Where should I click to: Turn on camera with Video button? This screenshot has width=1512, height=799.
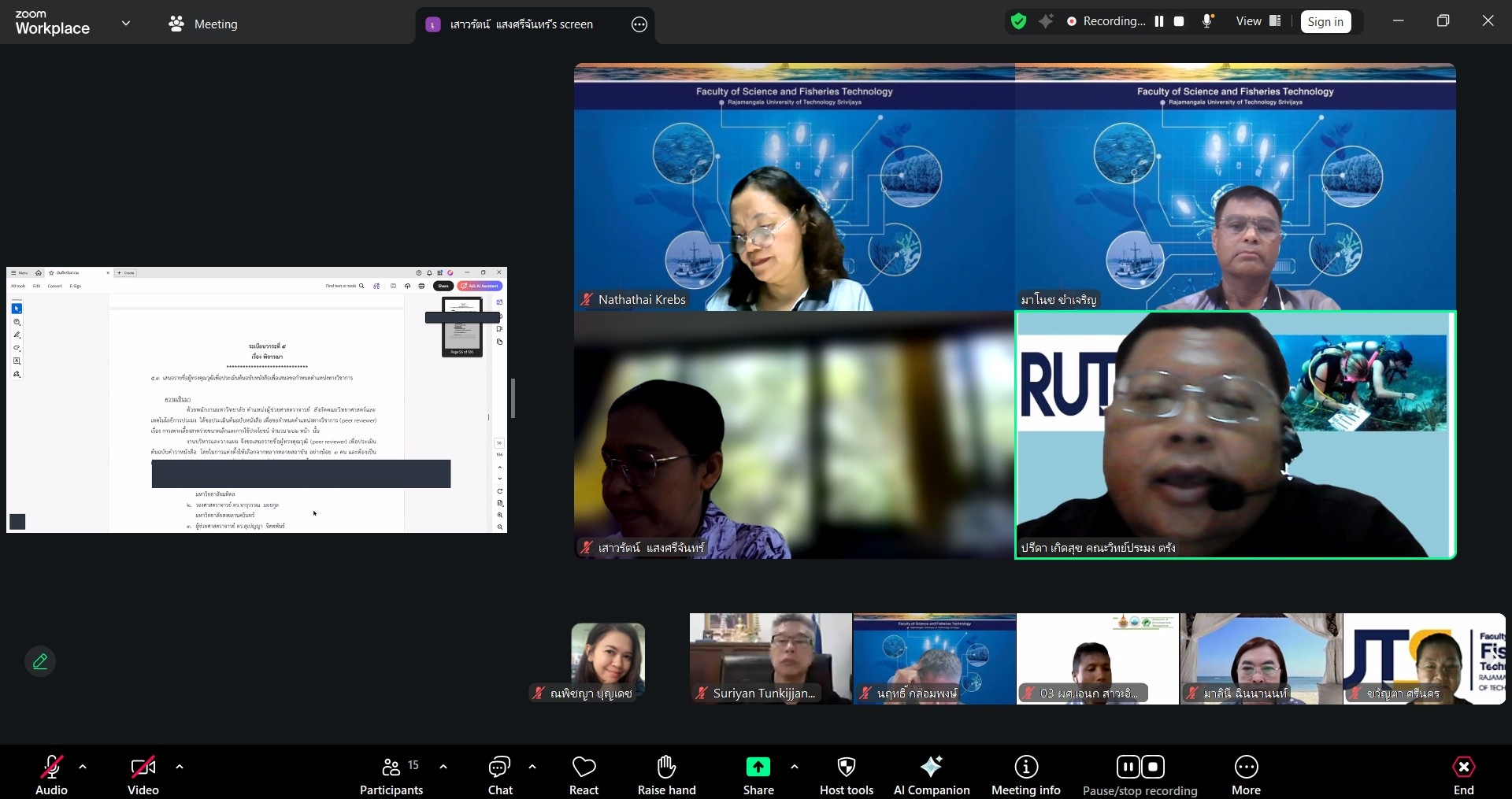(143, 775)
